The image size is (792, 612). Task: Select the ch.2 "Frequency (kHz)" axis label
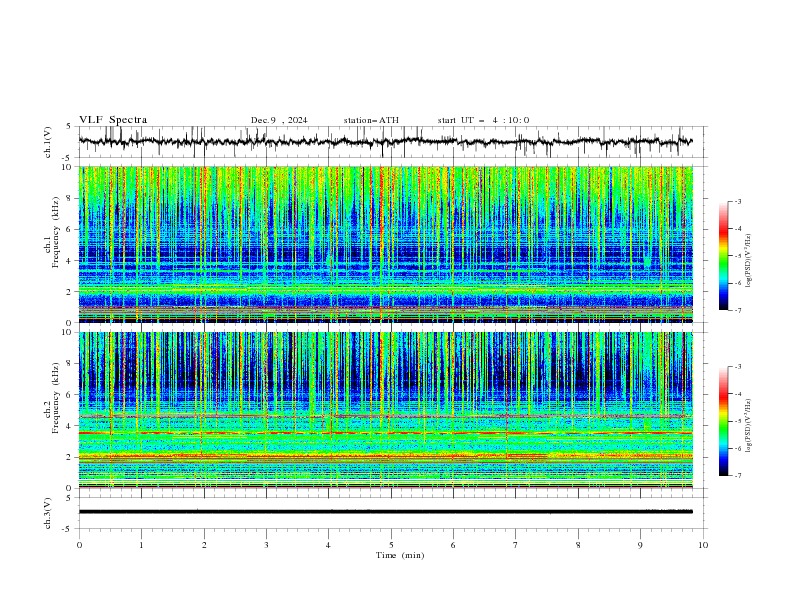[56, 397]
